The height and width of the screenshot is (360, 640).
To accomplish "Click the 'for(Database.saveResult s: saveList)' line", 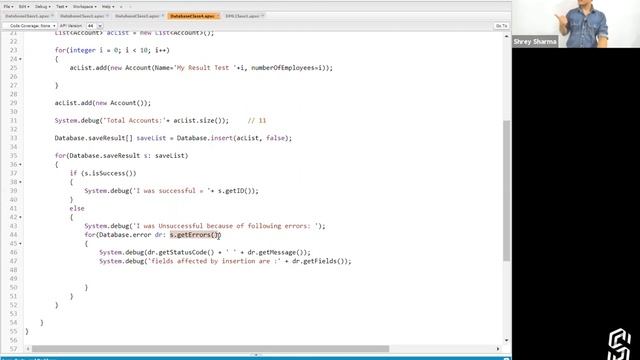I will (x=122, y=156).
